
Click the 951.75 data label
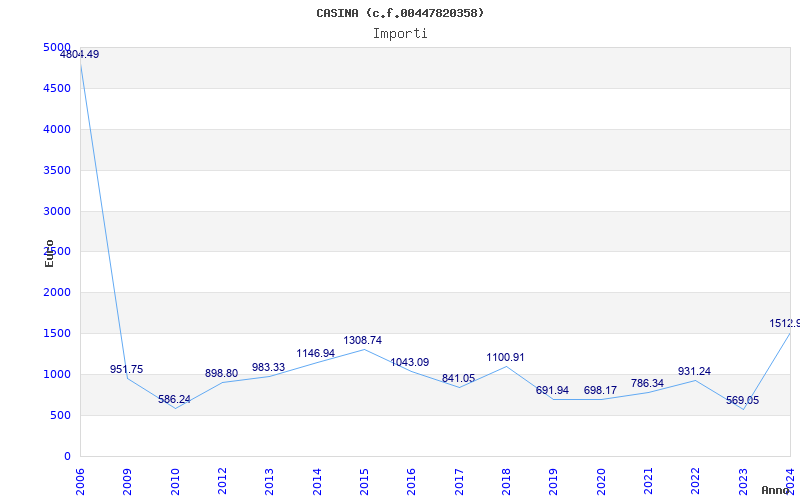click(x=127, y=369)
